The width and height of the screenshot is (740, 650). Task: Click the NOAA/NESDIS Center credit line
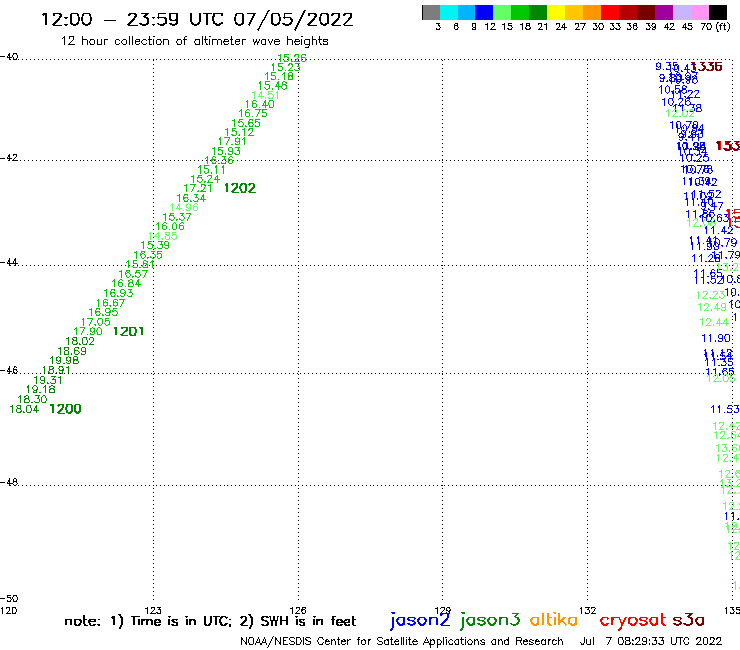point(402,641)
